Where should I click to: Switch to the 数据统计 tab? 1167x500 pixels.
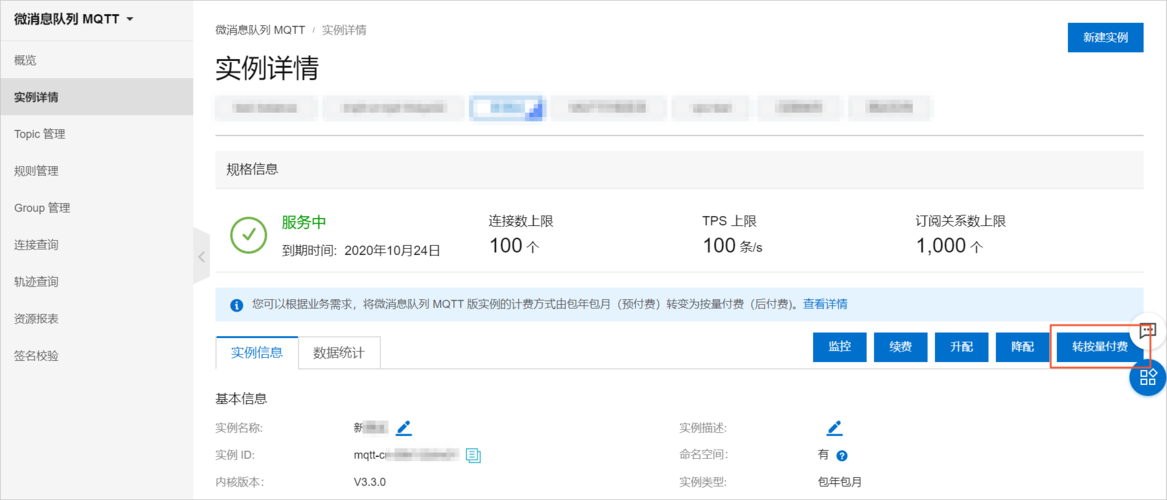click(x=339, y=353)
